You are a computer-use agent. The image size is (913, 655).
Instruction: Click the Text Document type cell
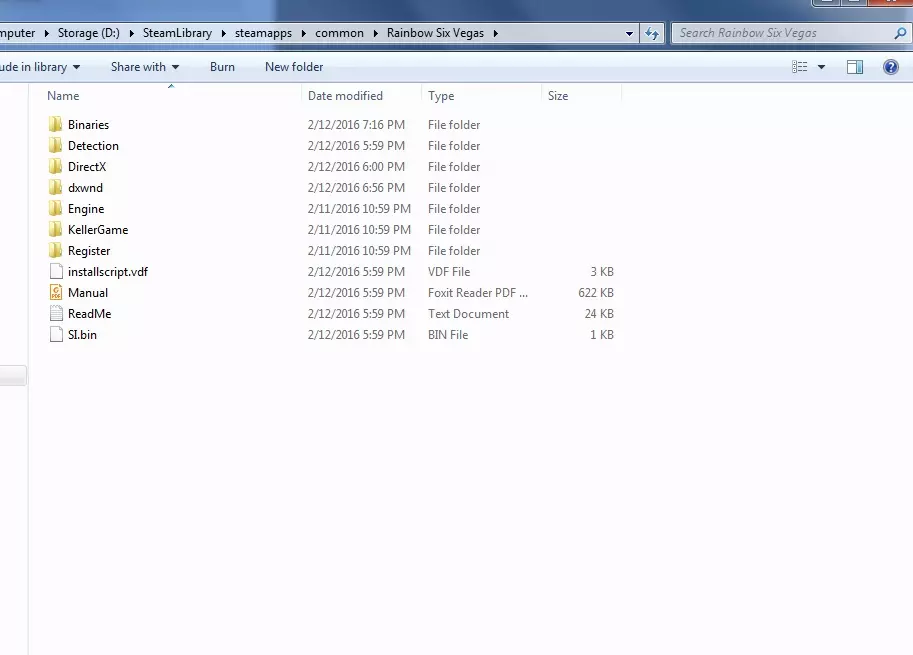(x=468, y=313)
